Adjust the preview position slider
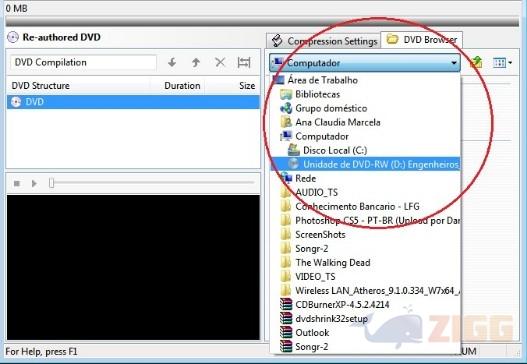The width and height of the screenshot is (527, 364). click(x=51, y=183)
